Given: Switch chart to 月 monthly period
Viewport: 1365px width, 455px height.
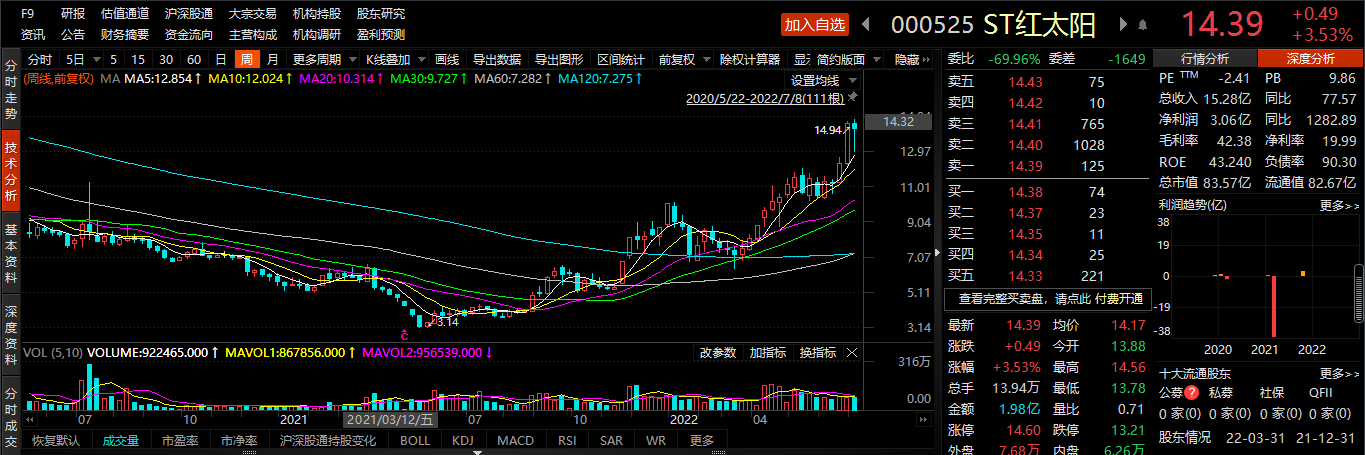Looking at the screenshot, I should coord(272,60).
